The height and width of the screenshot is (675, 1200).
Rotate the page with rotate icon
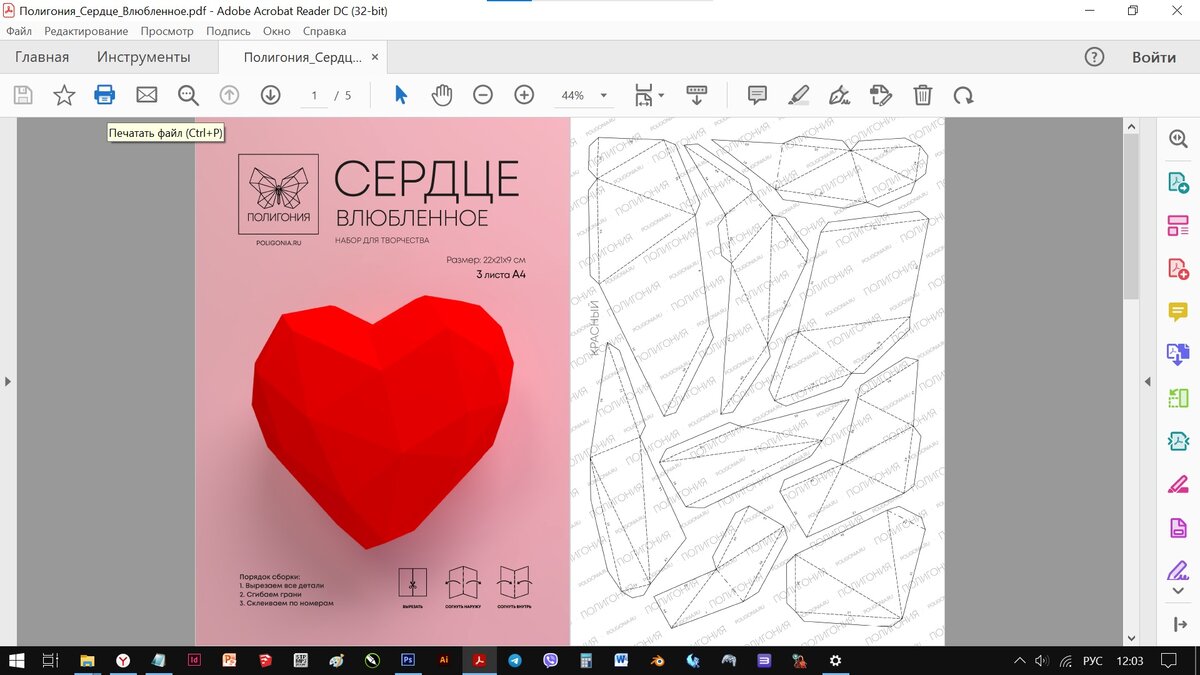(x=963, y=95)
